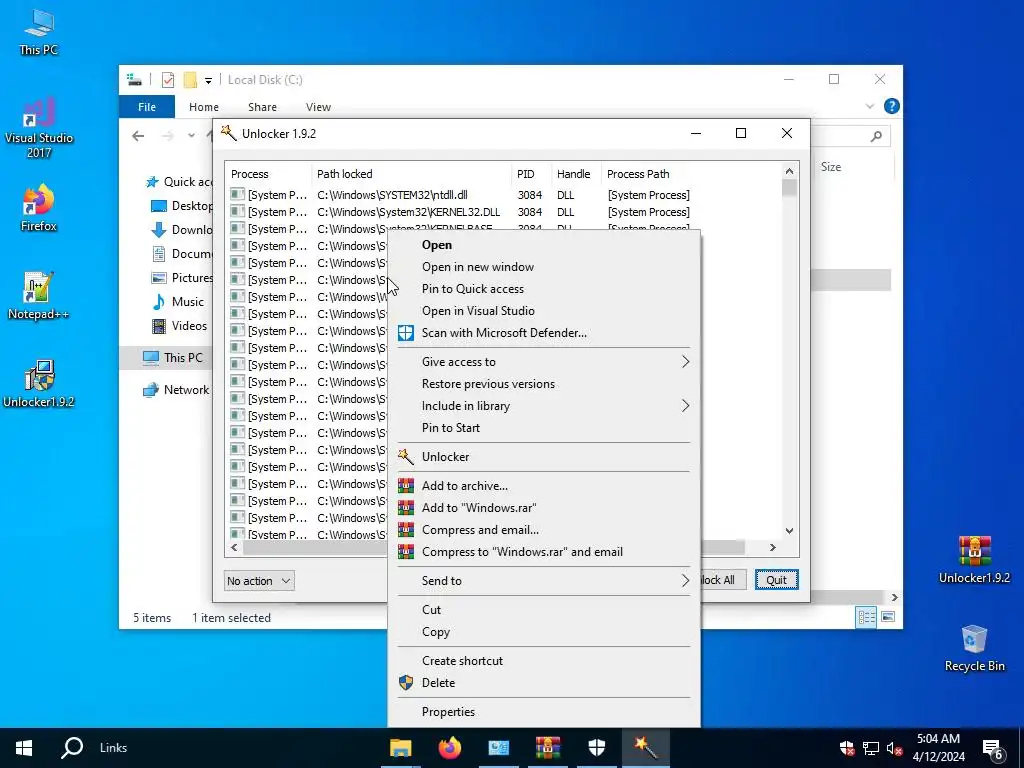
Task: Click the File Explorer taskbar icon
Action: (400, 748)
